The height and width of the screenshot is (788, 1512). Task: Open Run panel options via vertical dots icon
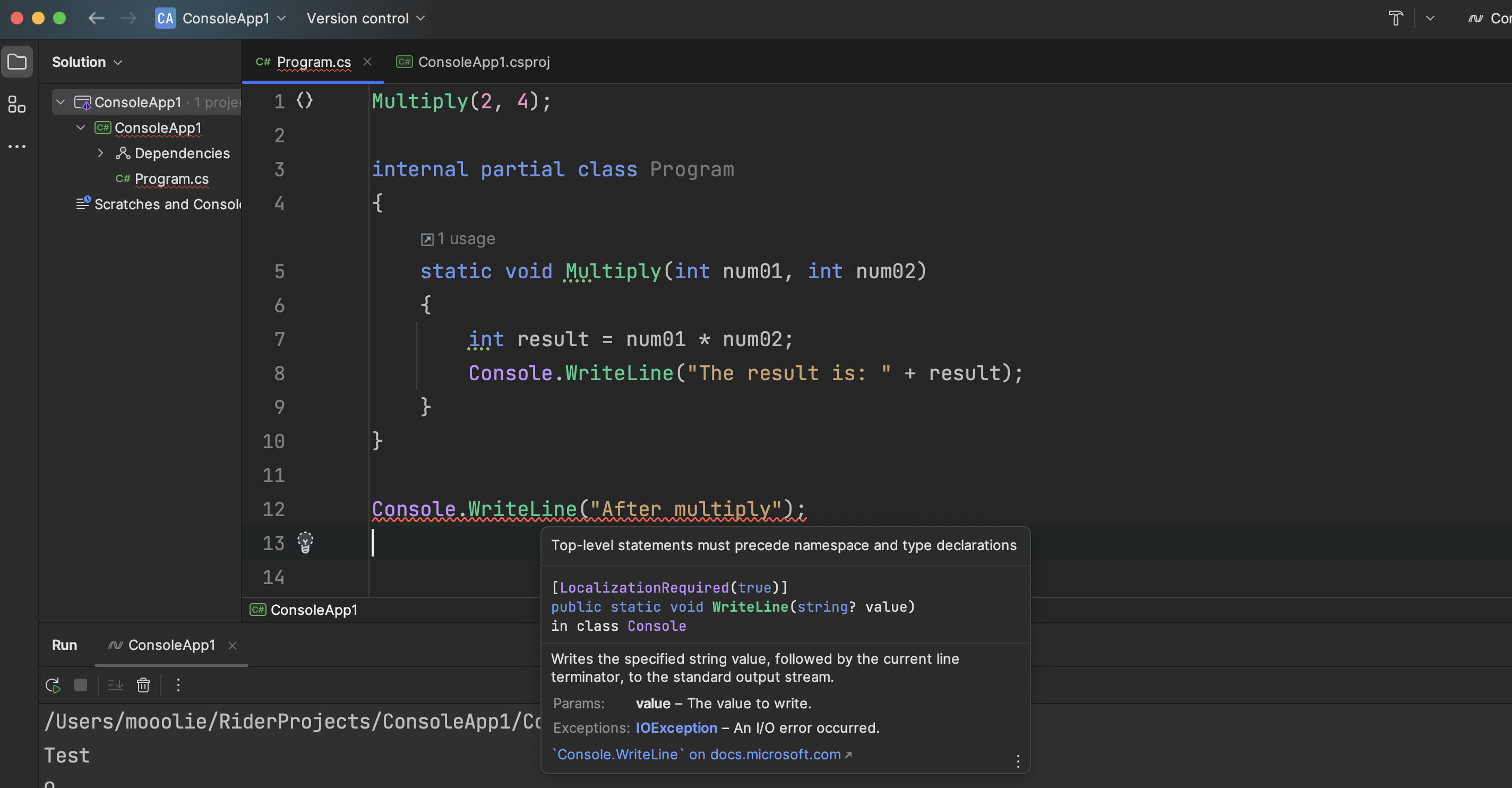[x=178, y=684]
